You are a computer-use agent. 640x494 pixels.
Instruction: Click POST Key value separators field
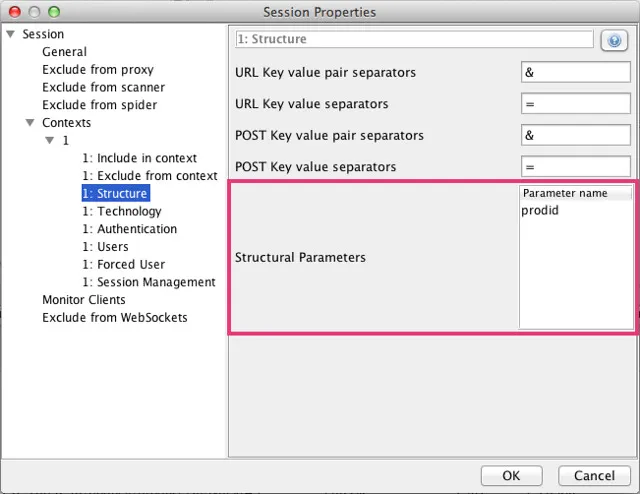pos(575,167)
